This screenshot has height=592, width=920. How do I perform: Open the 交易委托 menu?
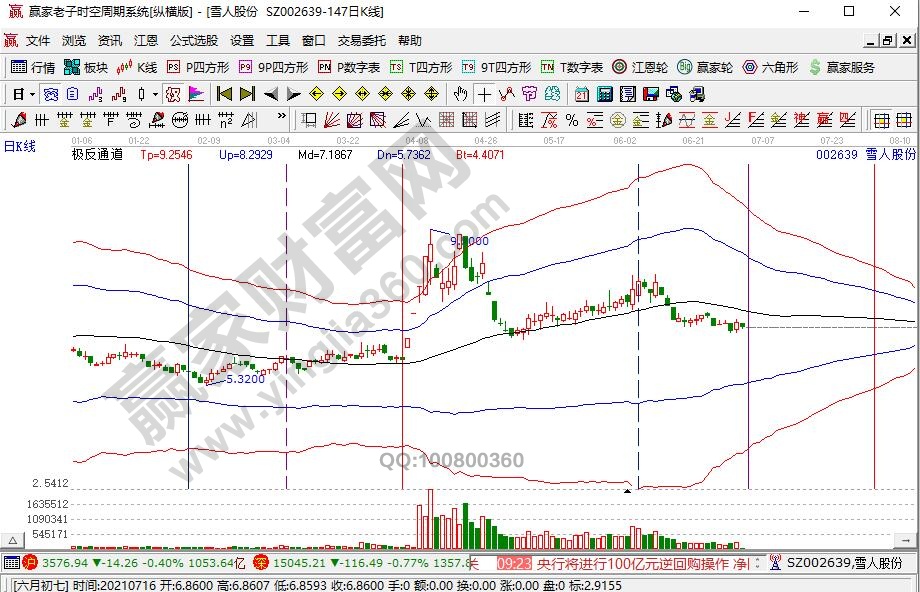click(x=361, y=41)
